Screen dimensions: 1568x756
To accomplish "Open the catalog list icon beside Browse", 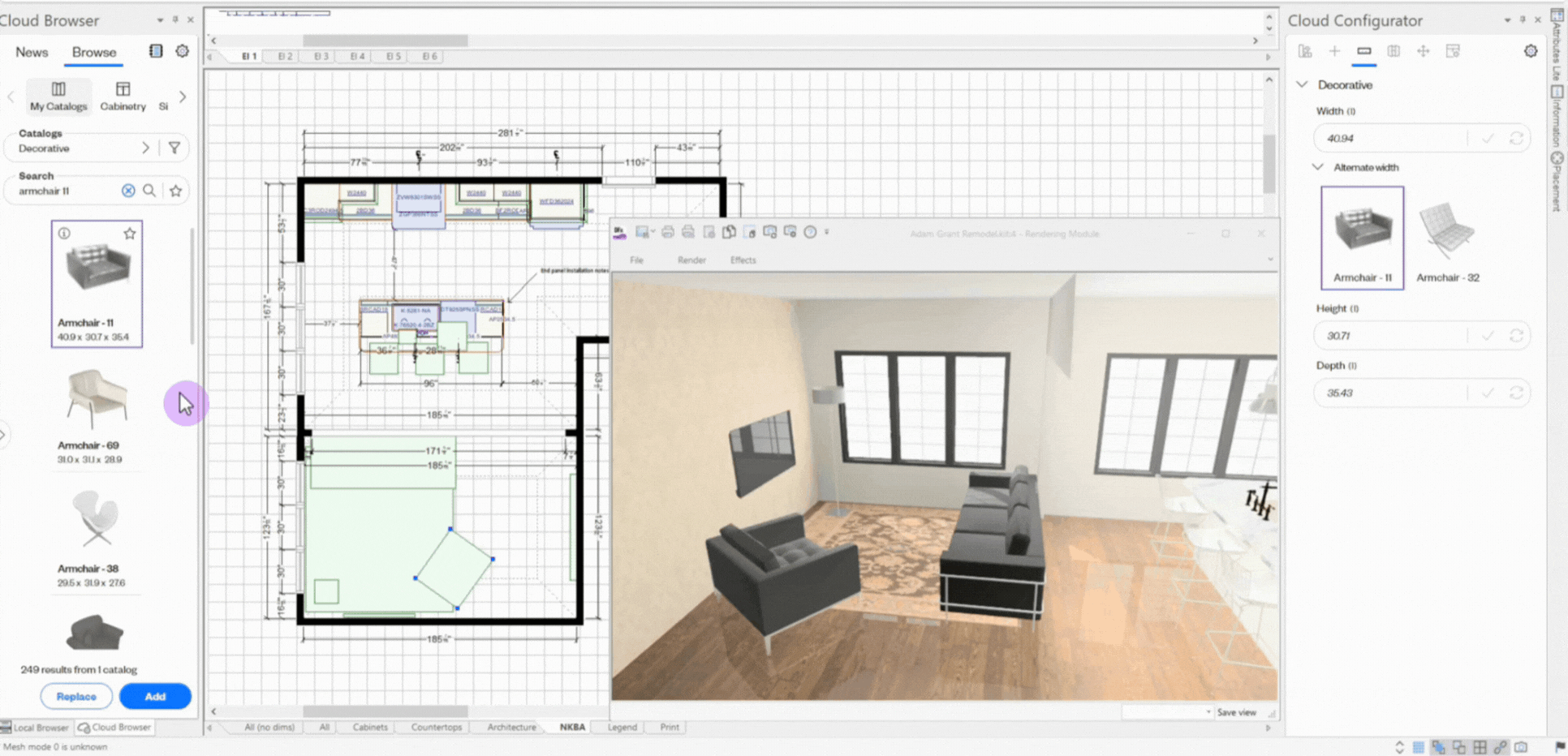I will coord(156,51).
